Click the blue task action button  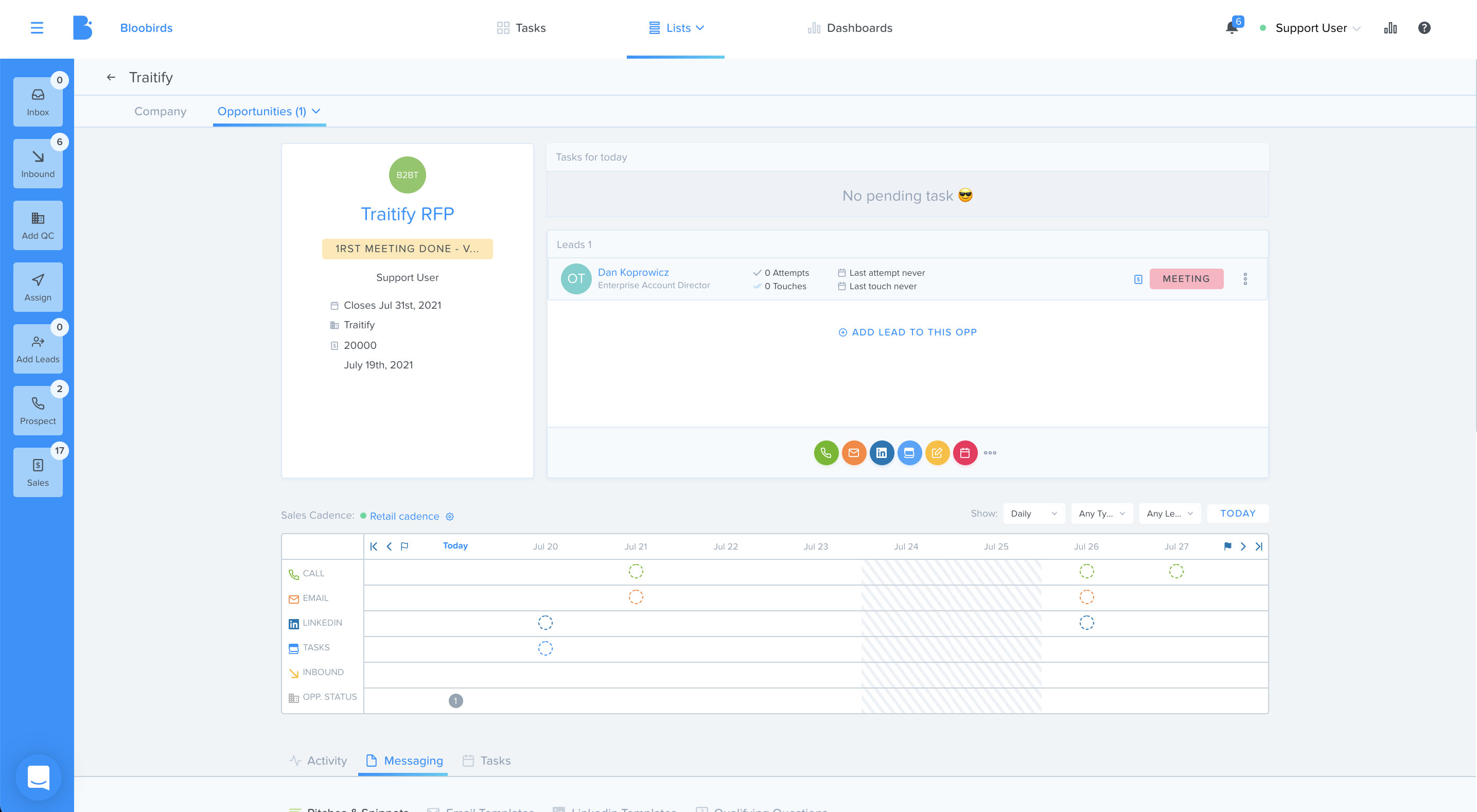coord(909,453)
